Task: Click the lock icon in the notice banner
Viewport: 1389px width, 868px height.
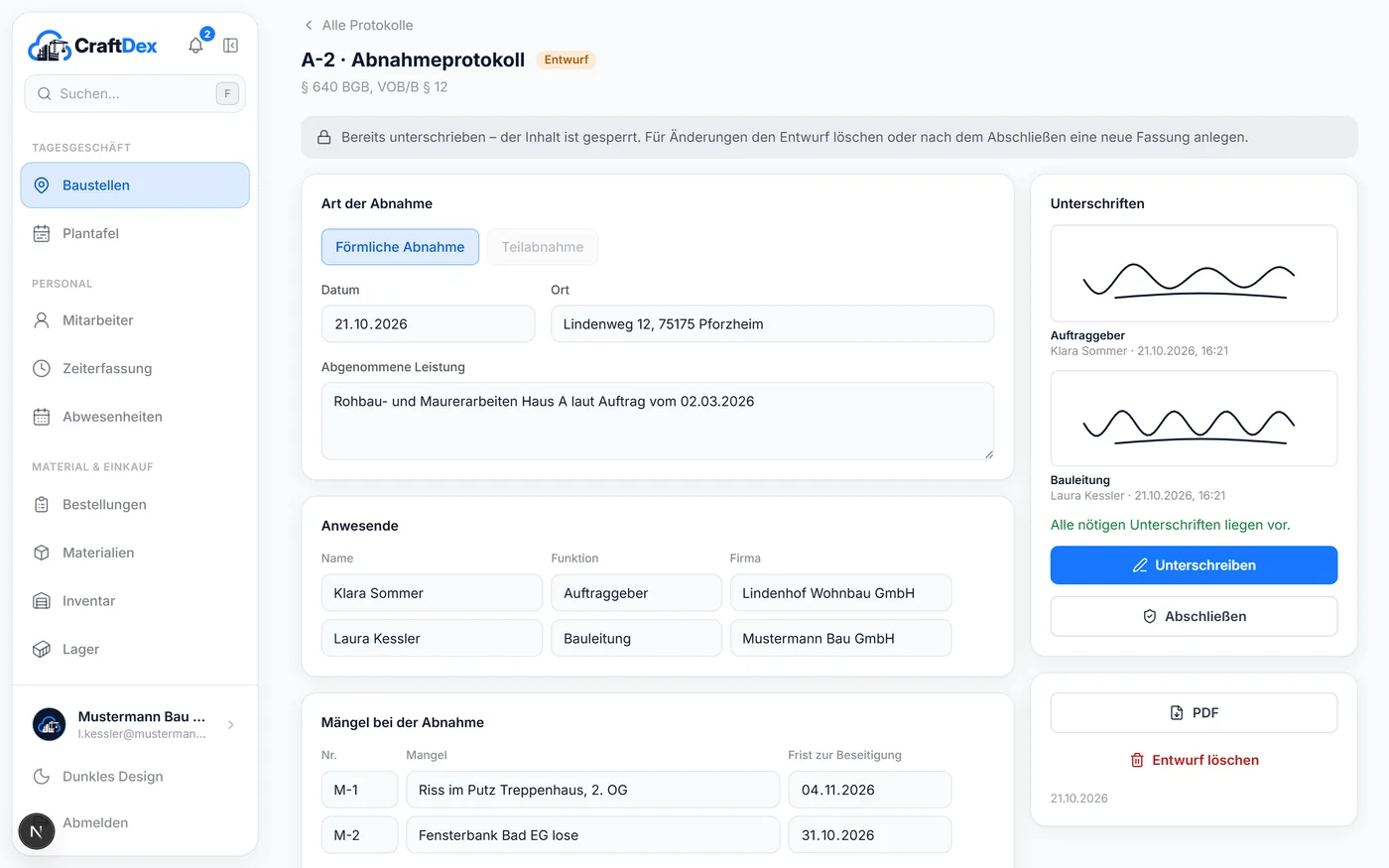Action: pos(323,137)
